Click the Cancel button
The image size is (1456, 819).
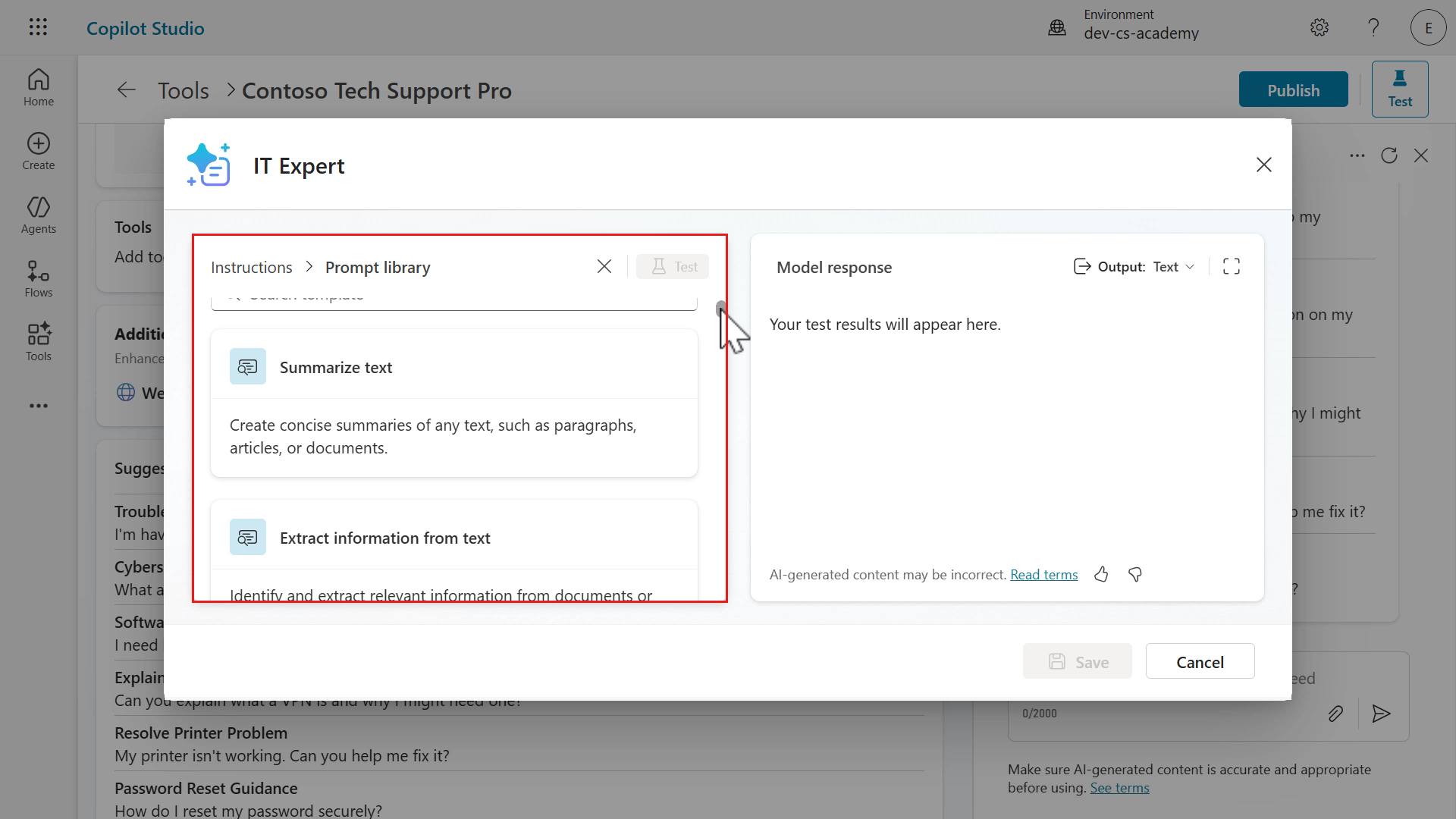pos(1200,662)
